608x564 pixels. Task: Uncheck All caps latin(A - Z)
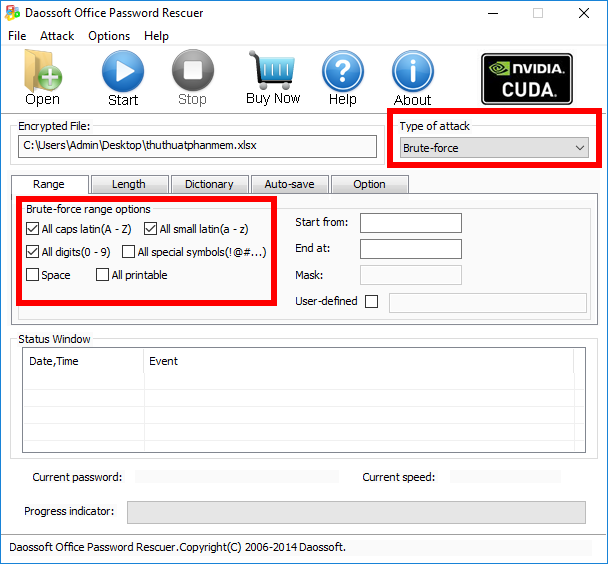click(x=33, y=229)
